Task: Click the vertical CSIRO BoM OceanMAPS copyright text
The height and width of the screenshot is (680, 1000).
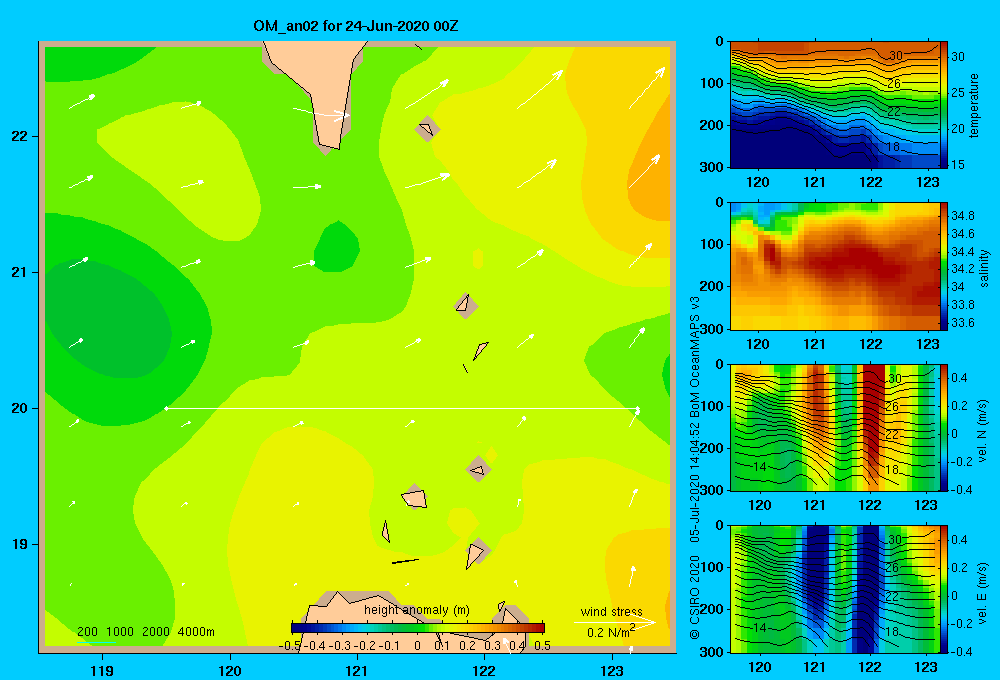Action: click(695, 467)
